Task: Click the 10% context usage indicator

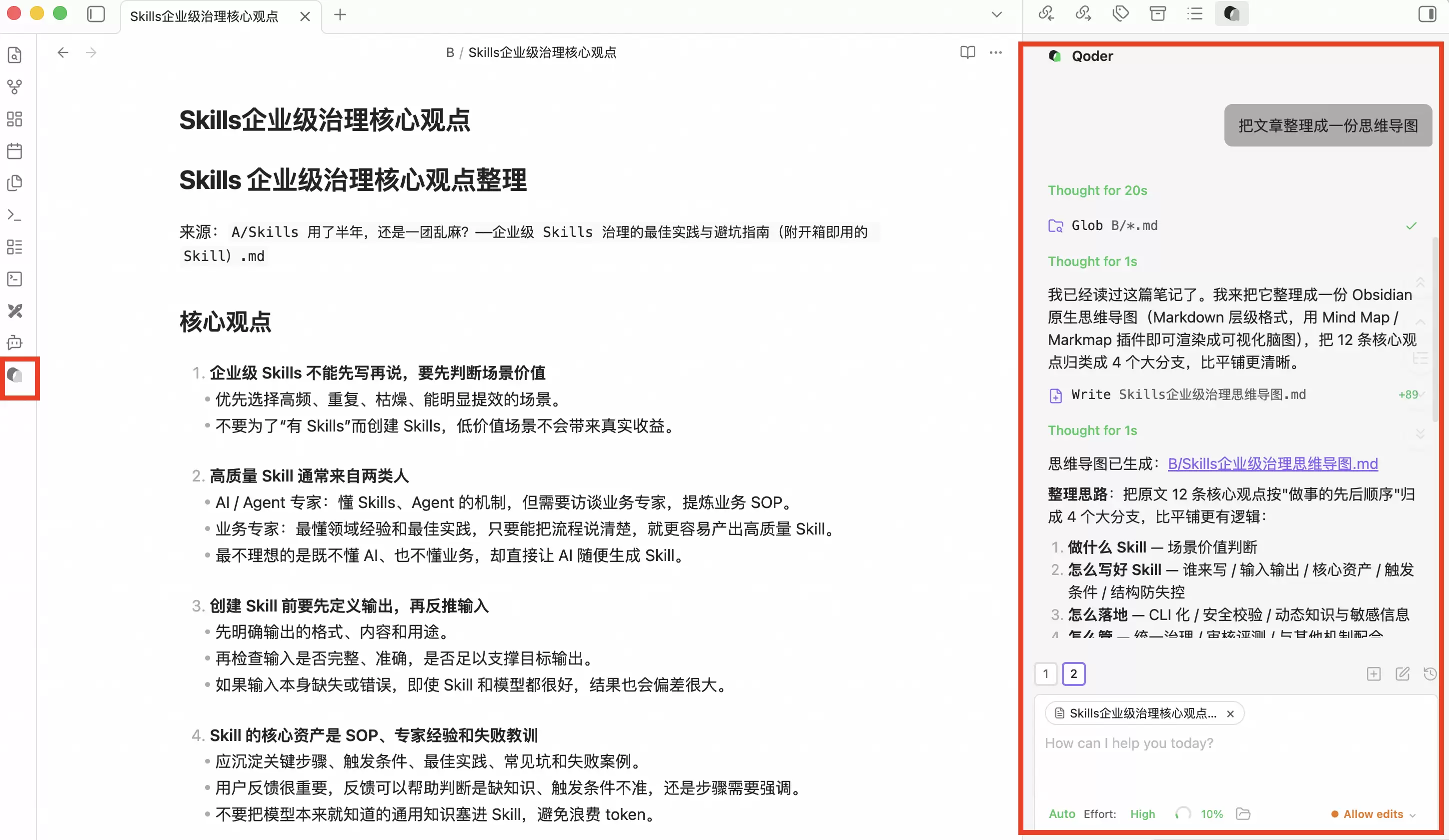Action: click(1211, 813)
